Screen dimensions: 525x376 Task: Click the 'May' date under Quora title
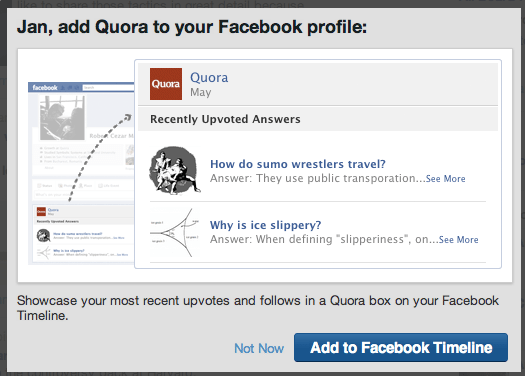(x=201, y=92)
